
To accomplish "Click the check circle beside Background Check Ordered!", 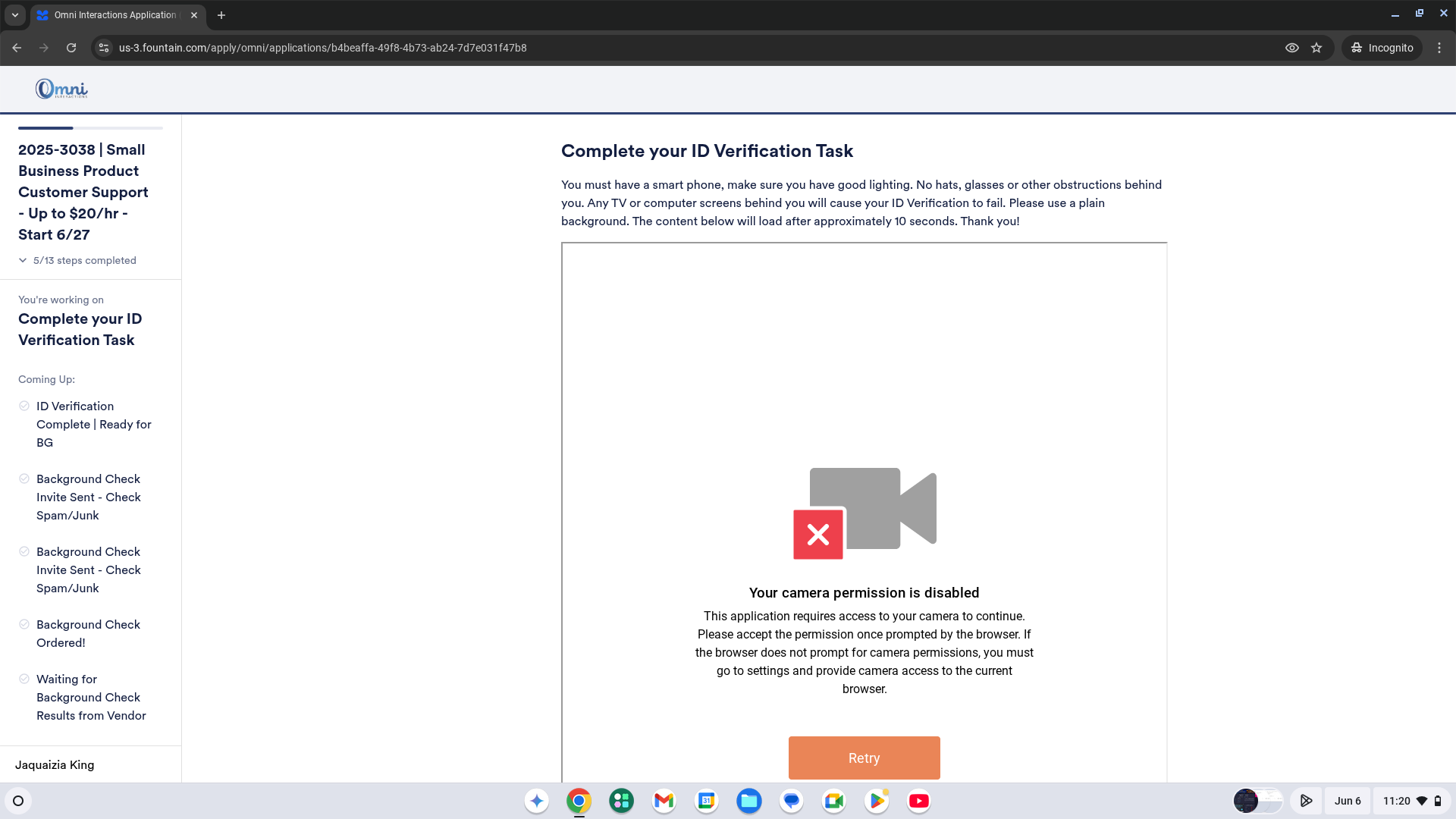I will pos(24,624).
